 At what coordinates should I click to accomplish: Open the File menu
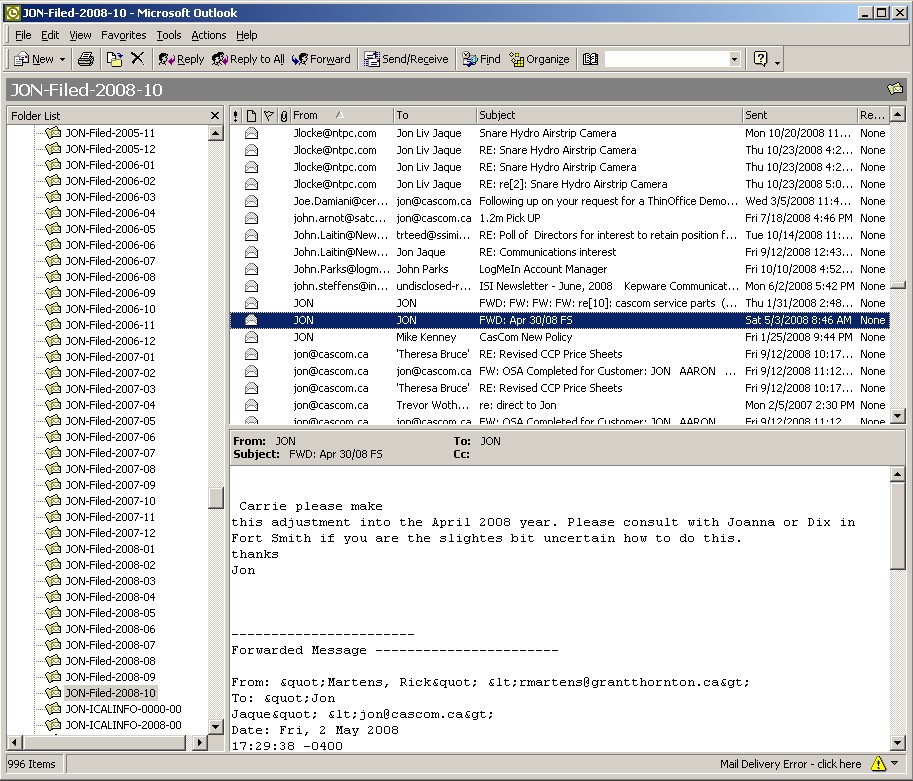(x=23, y=35)
